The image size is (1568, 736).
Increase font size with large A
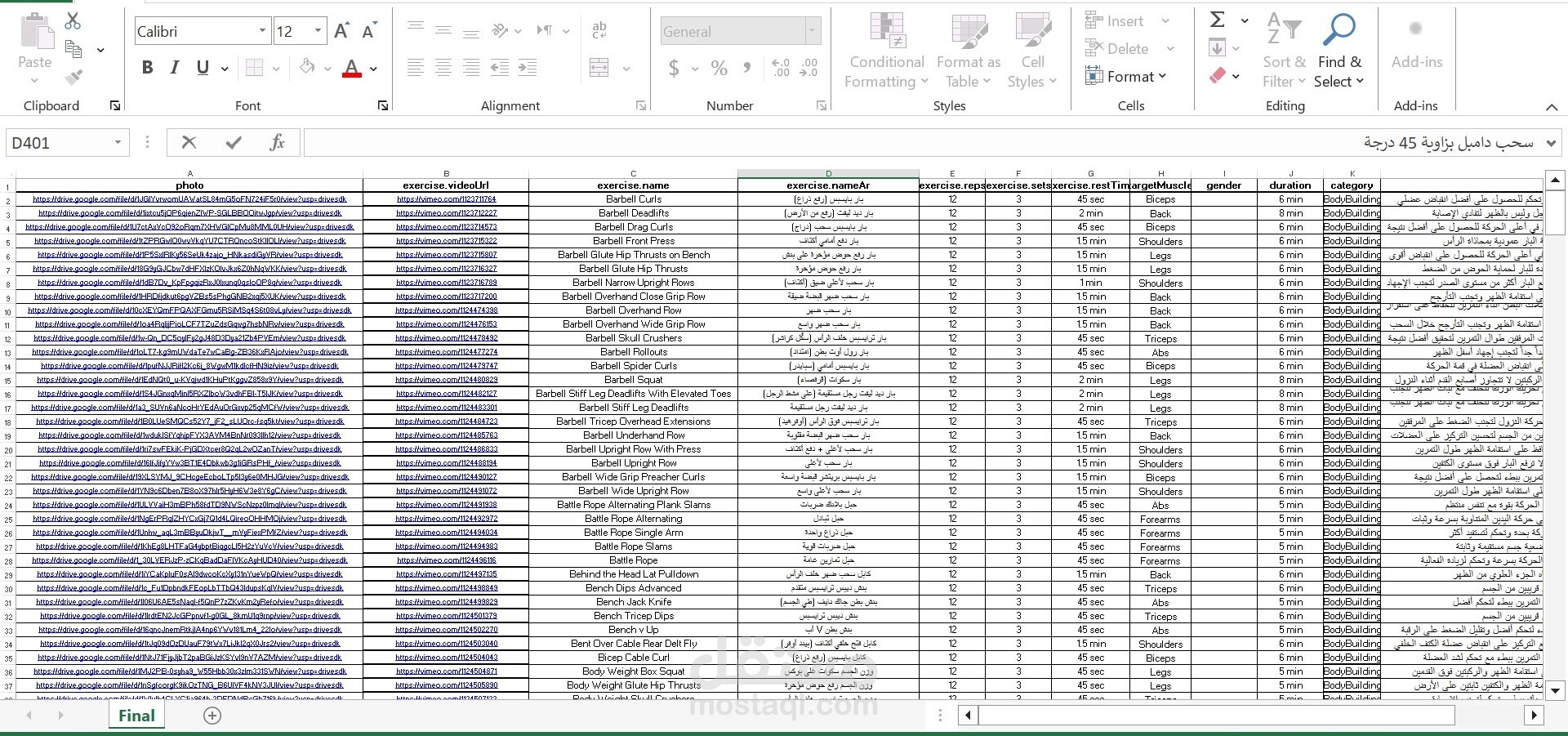(x=342, y=31)
